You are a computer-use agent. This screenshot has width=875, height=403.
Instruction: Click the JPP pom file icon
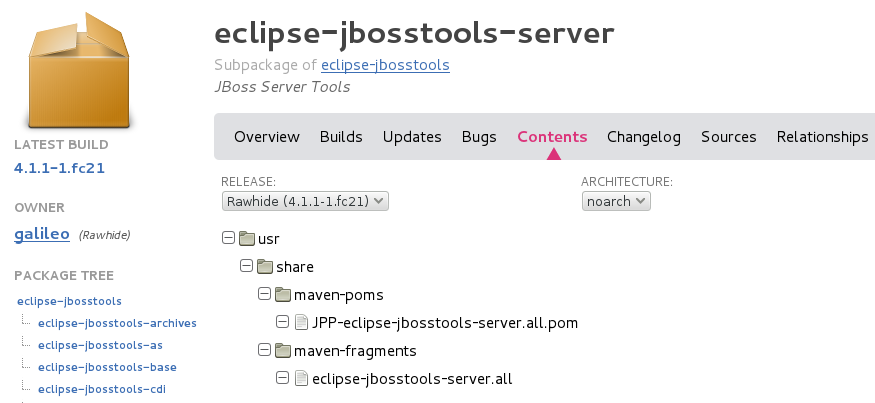[301, 323]
